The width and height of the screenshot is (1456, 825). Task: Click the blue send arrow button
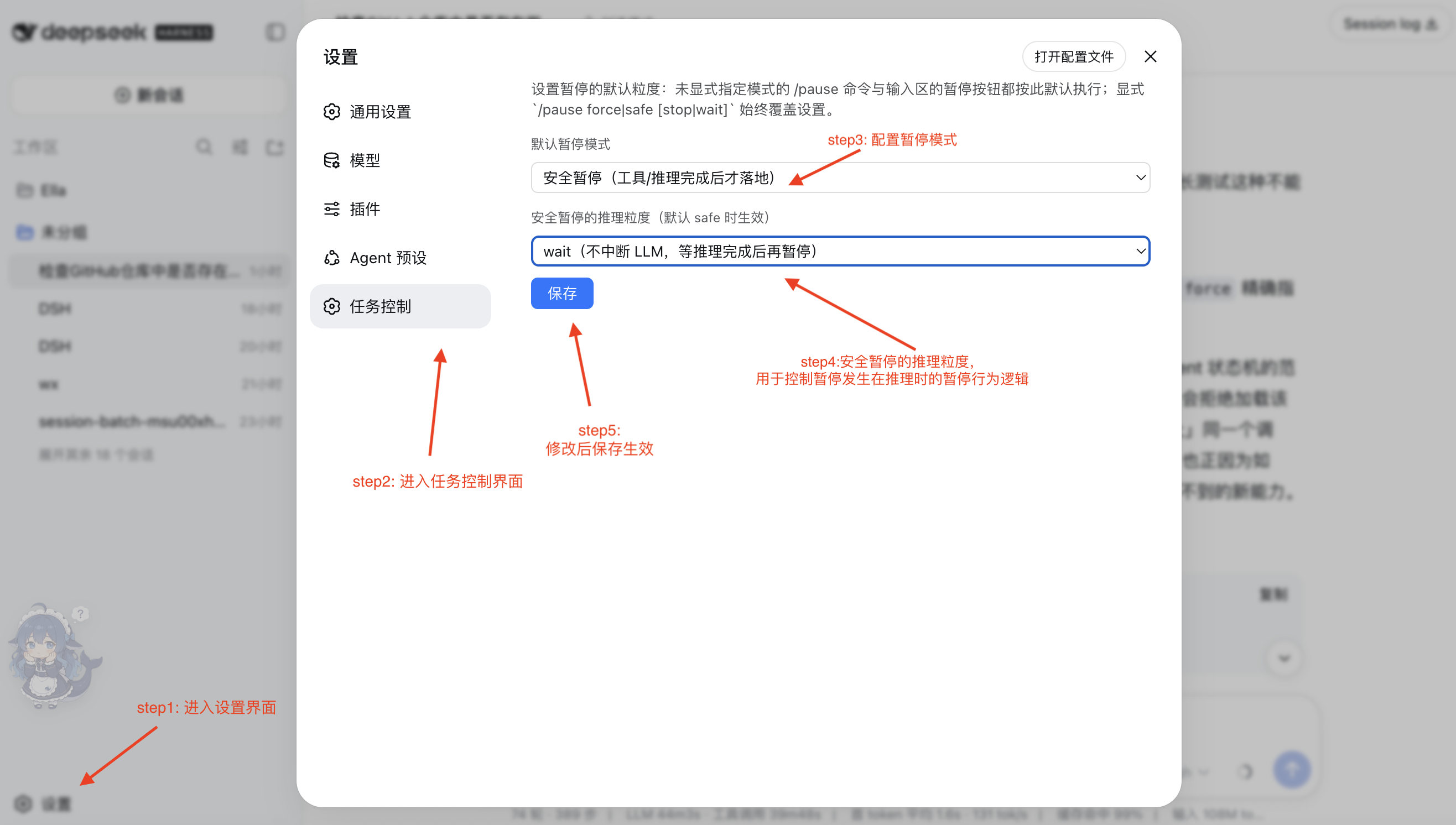point(1292,770)
